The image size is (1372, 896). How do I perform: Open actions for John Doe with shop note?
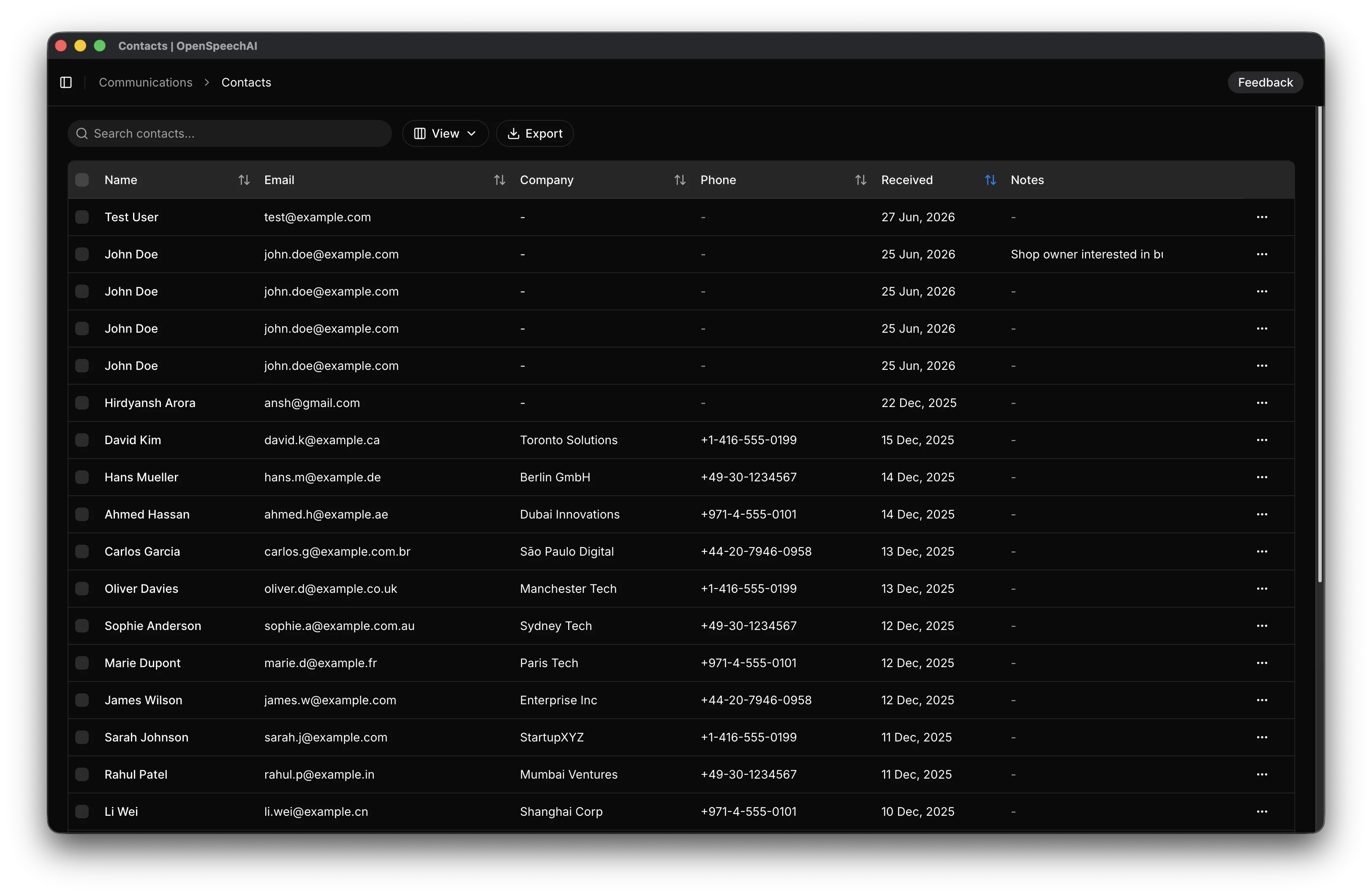point(1261,254)
